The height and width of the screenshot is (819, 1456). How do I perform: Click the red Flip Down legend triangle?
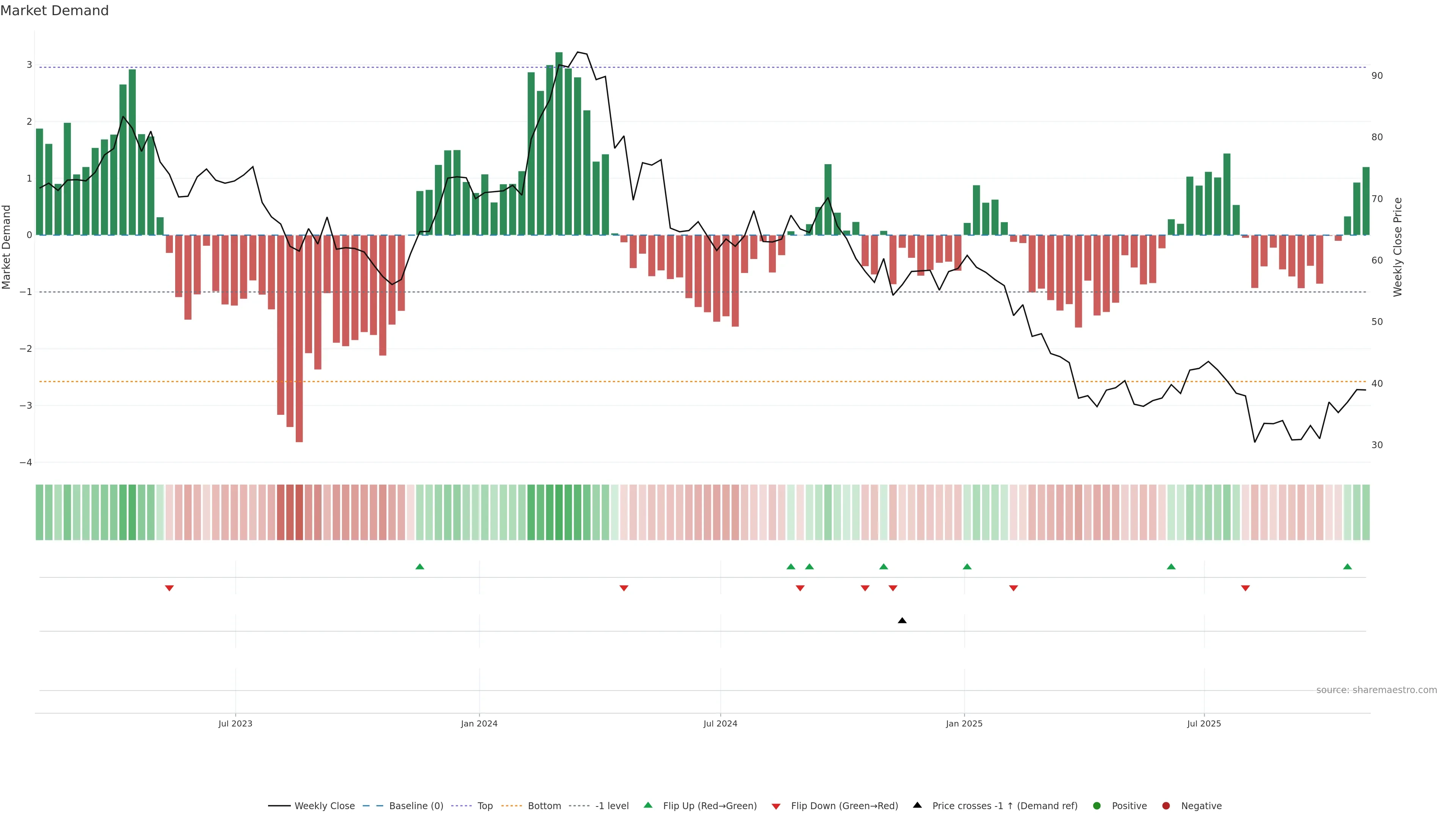pos(776,806)
